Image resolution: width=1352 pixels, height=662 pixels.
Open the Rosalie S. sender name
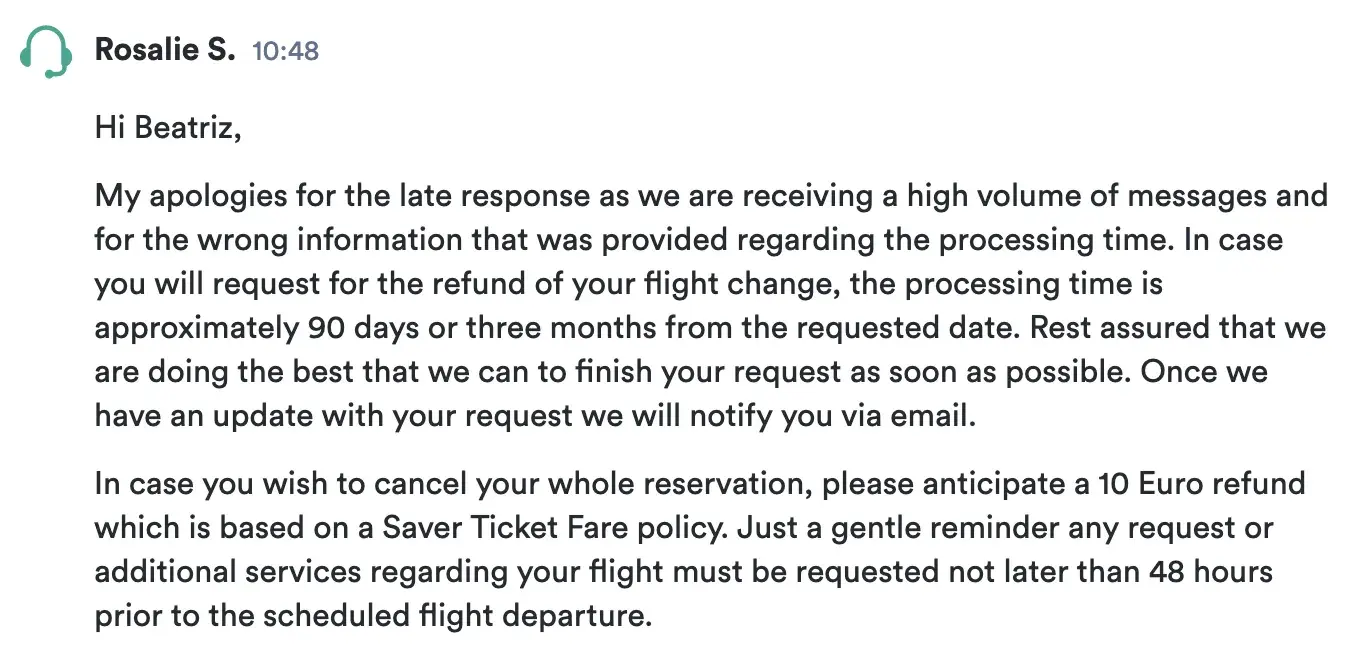pyautogui.click(x=165, y=49)
